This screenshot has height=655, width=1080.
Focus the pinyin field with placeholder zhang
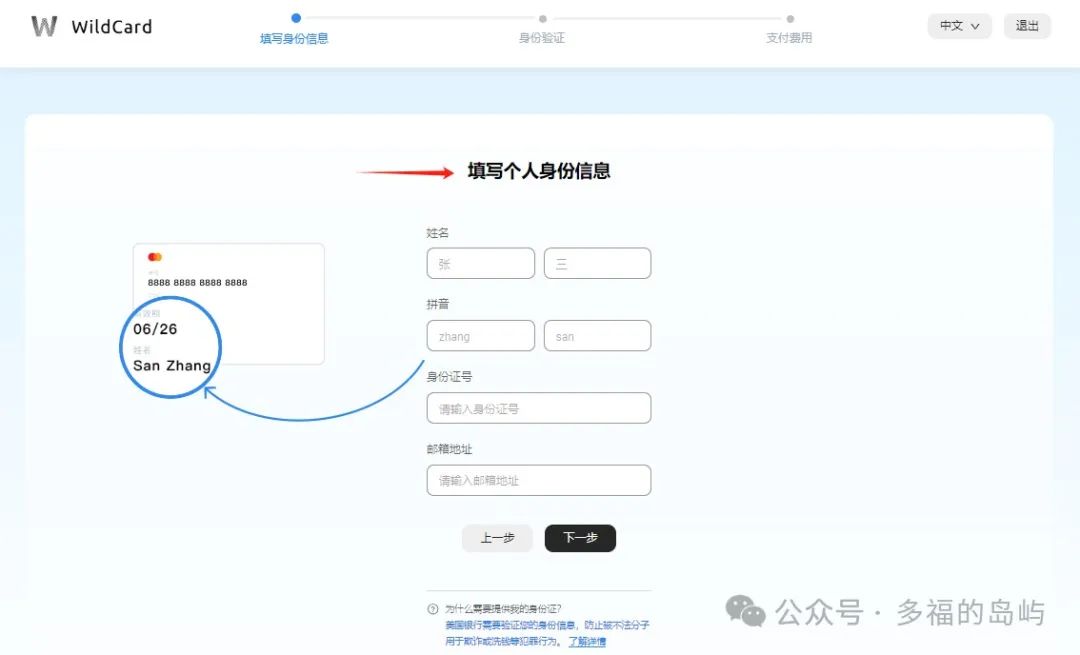tap(480, 336)
